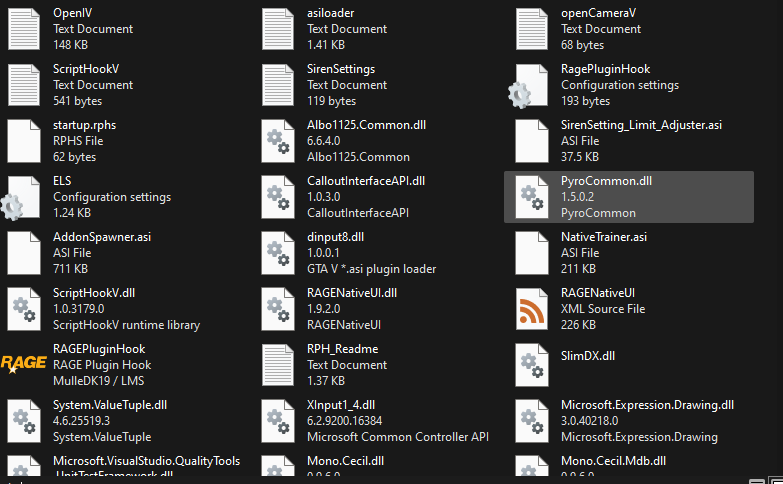Click the Mono.Cecil.dll icon

click(278, 466)
